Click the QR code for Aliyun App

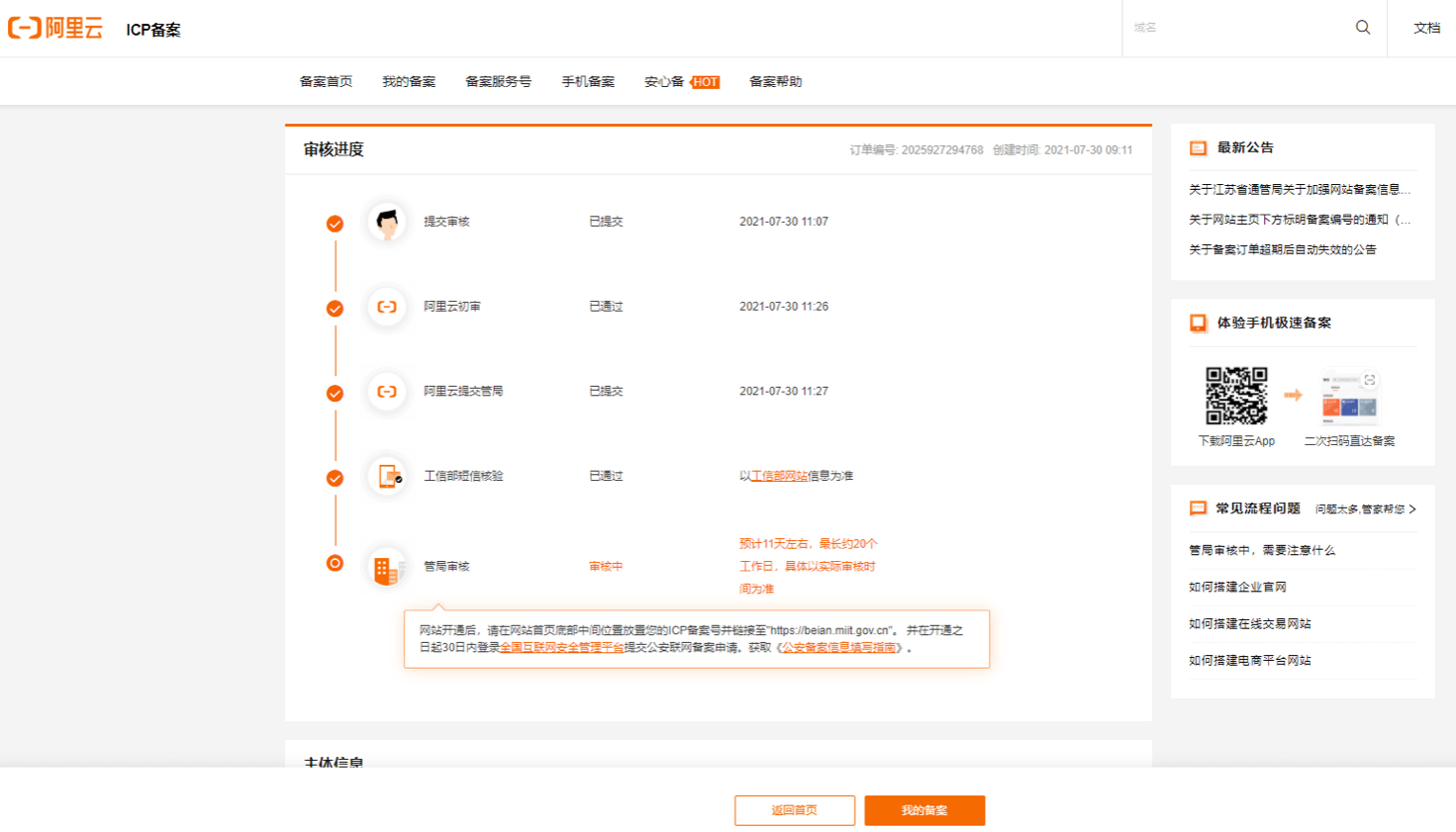coord(1236,396)
